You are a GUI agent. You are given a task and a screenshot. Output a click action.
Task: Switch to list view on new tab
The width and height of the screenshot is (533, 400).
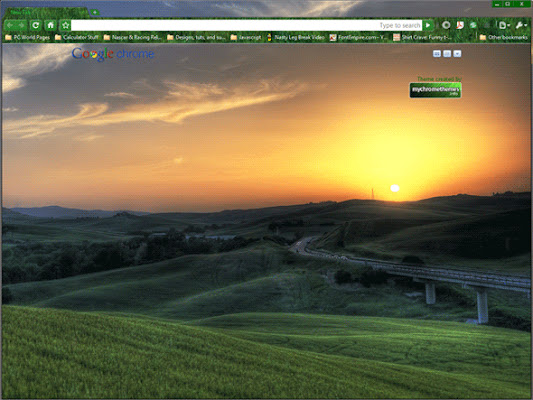click(447, 54)
